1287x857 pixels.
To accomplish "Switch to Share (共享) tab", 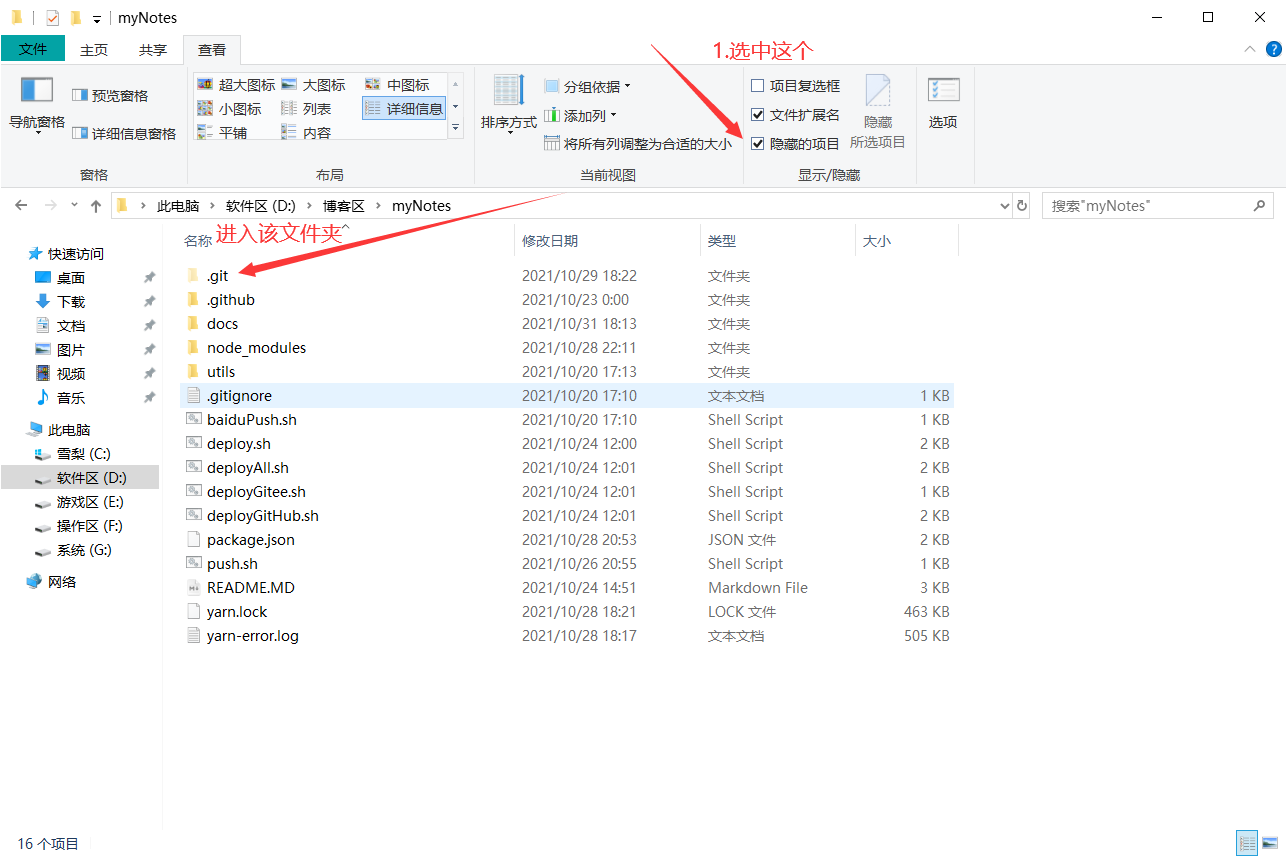I will 153,49.
